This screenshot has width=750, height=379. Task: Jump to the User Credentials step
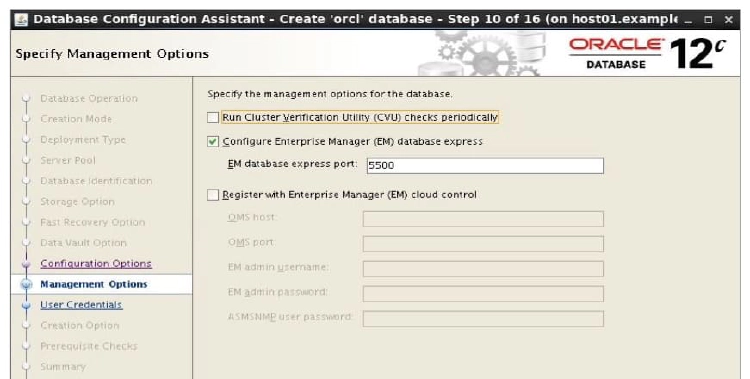point(81,305)
